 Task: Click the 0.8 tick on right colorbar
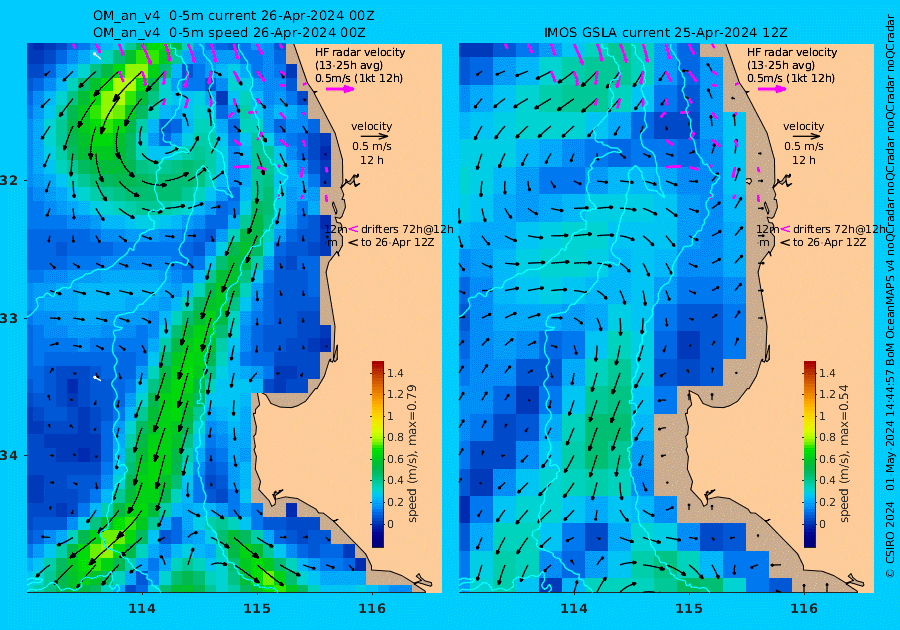tap(827, 437)
